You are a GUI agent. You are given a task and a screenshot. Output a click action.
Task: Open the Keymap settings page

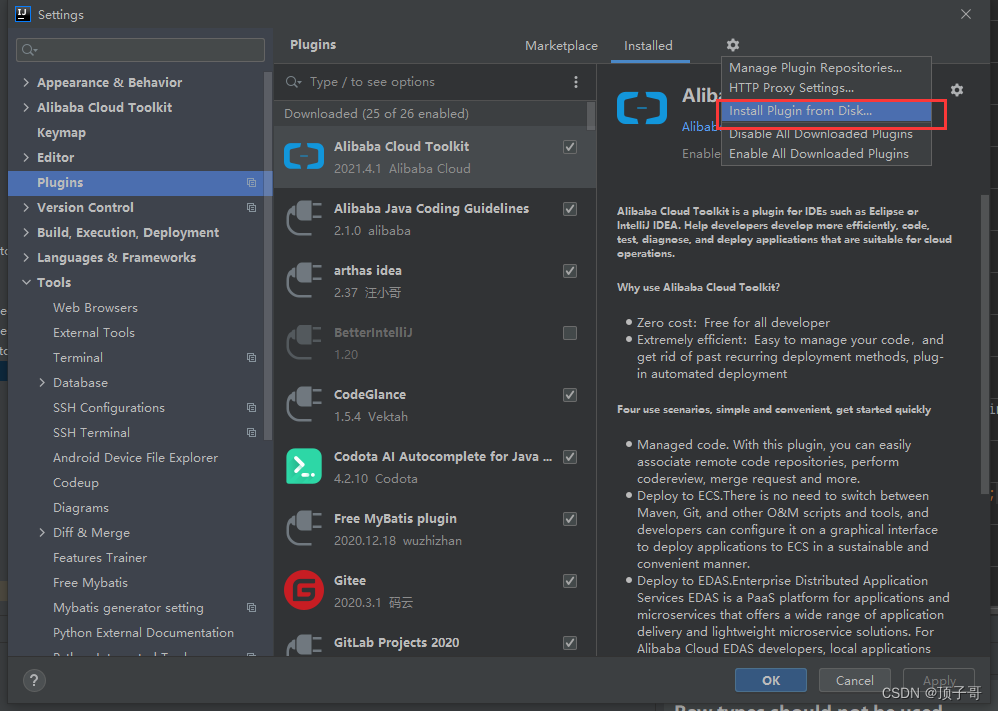(61, 132)
